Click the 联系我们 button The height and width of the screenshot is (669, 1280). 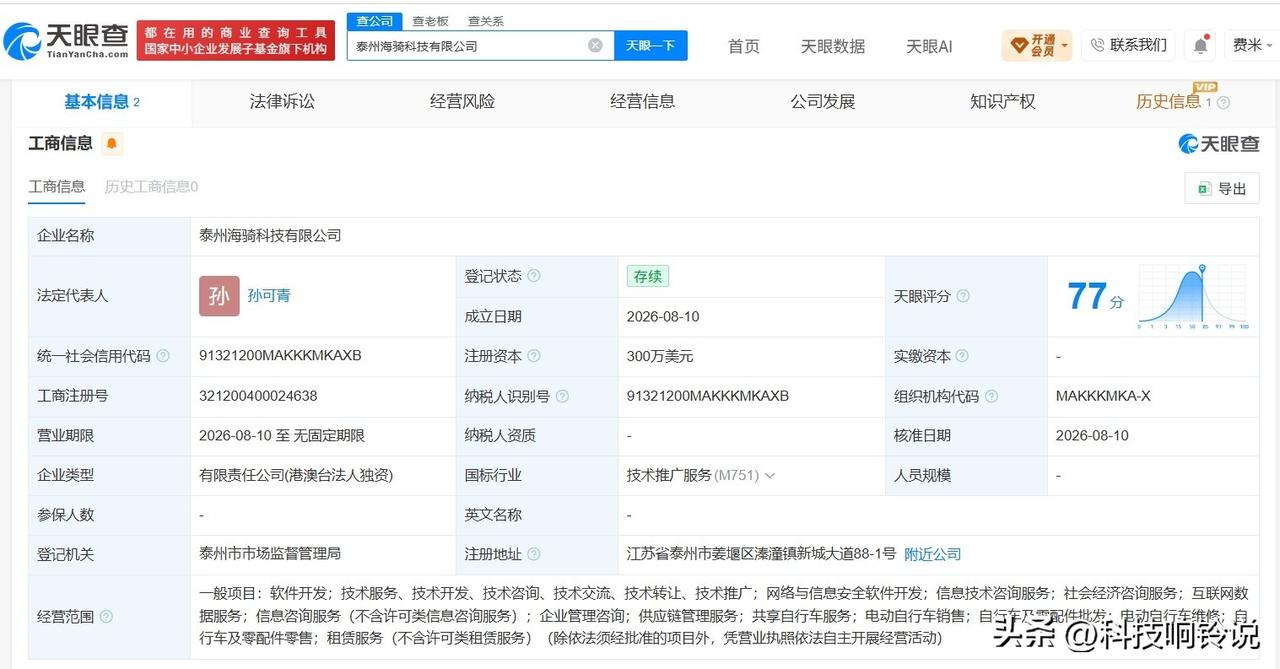click(1128, 45)
